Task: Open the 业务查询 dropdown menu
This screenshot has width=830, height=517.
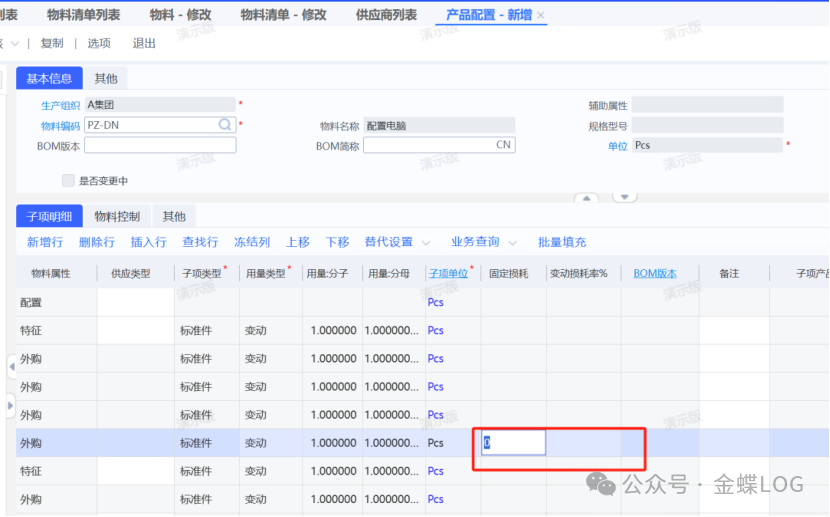Action: [x=513, y=243]
